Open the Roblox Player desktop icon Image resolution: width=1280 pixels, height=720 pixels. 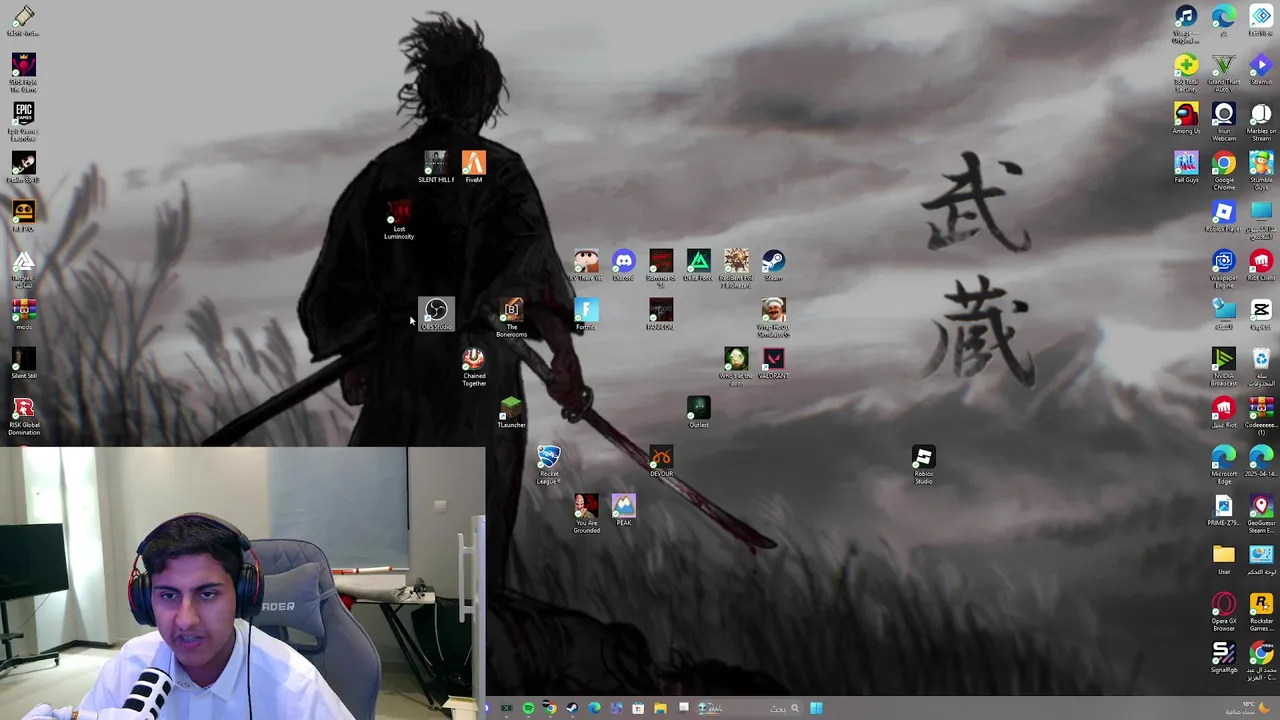(1224, 216)
